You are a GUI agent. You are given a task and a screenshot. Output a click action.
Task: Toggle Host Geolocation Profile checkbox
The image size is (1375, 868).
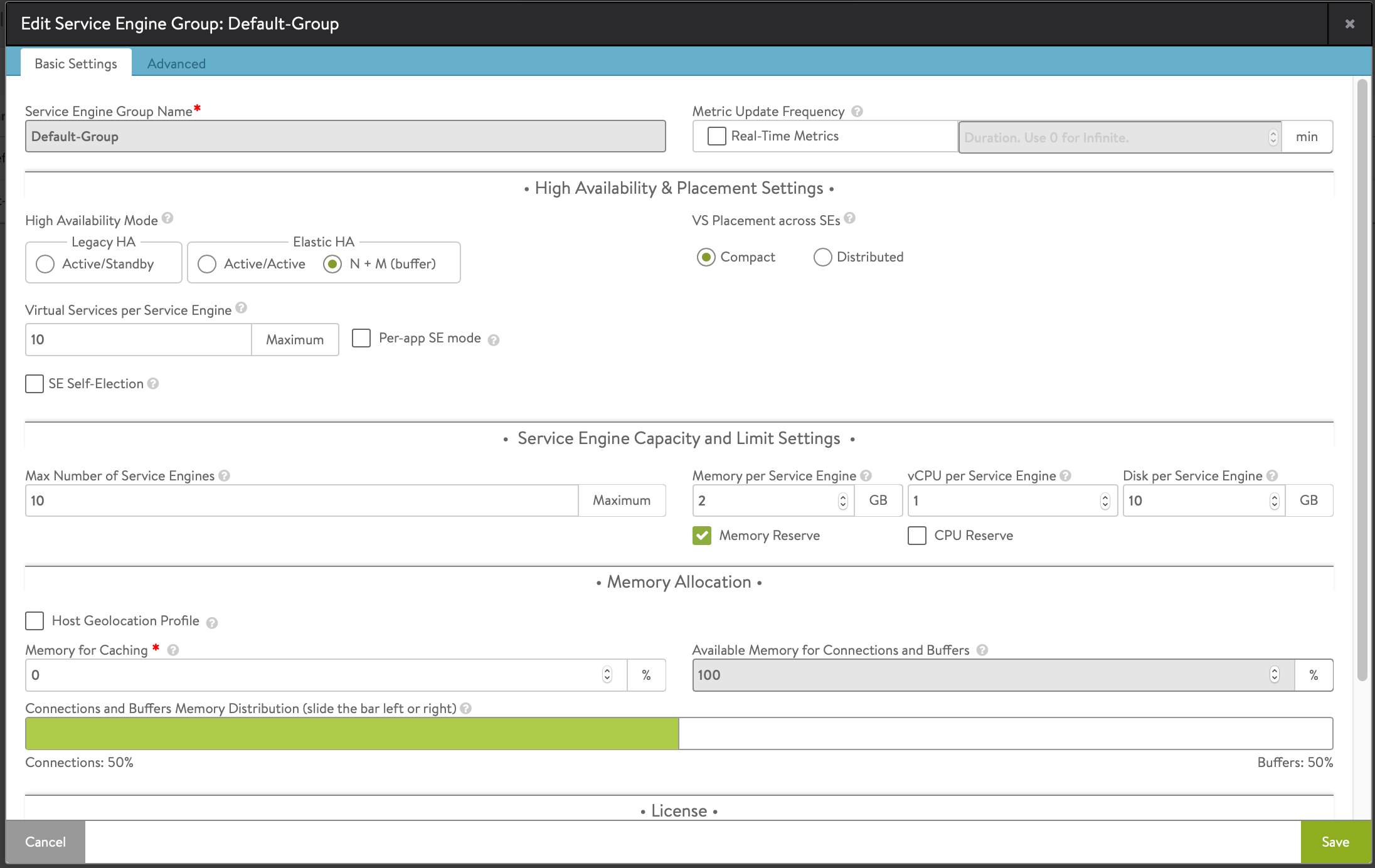[x=35, y=621]
